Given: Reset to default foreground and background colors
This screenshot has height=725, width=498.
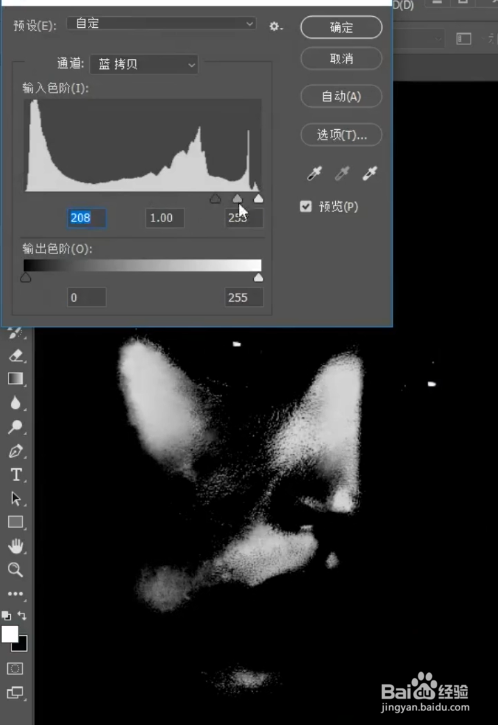Looking at the screenshot, I should (x=6, y=615).
